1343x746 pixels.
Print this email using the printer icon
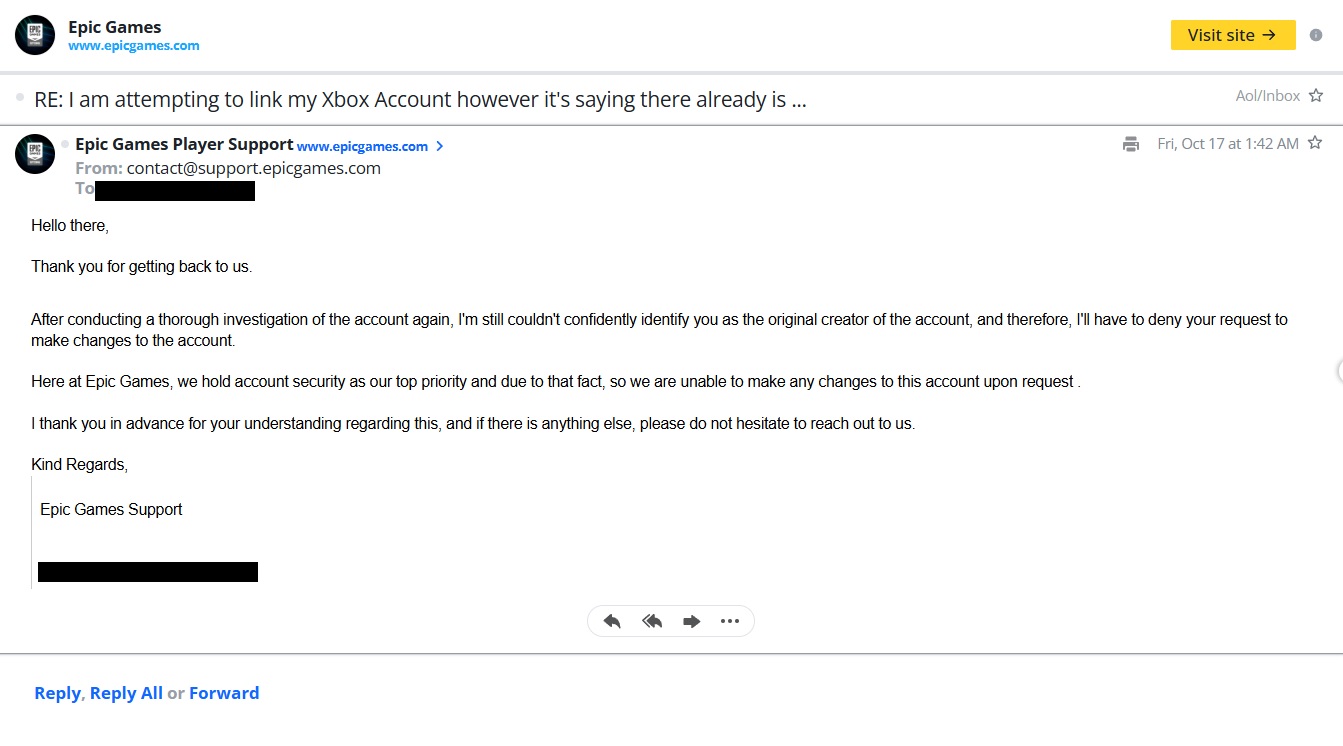pyautogui.click(x=1131, y=144)
